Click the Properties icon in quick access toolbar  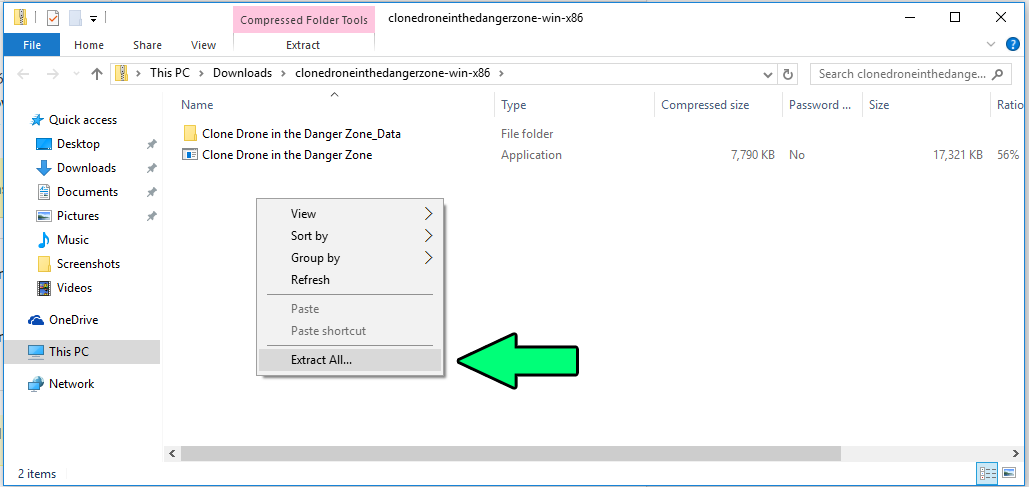click(x=53, y=18)
